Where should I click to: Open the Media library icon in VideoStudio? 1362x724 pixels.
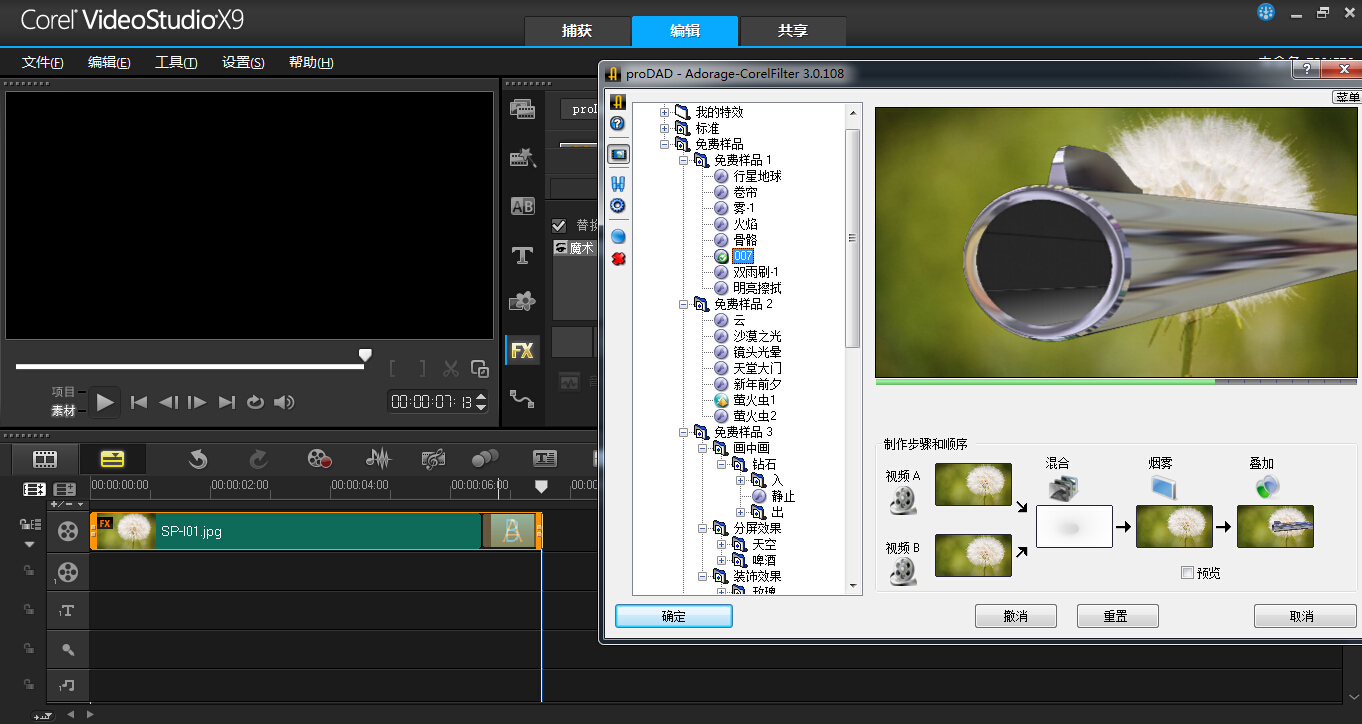pos(522,109)
